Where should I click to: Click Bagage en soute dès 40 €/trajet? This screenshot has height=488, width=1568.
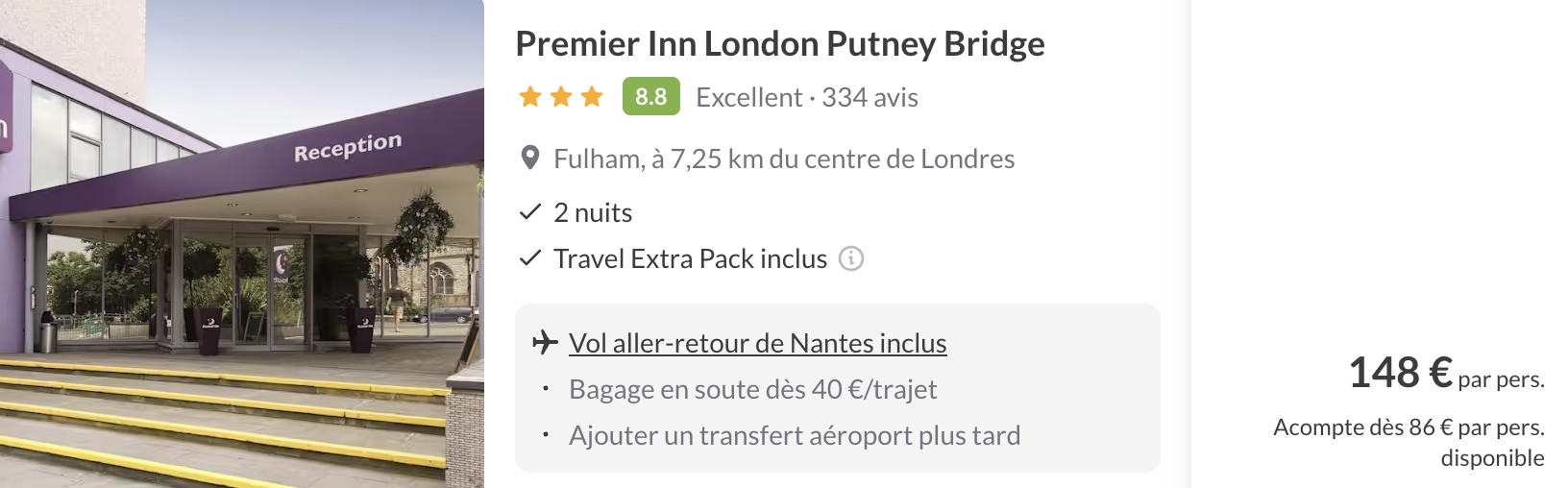point(752,389)
